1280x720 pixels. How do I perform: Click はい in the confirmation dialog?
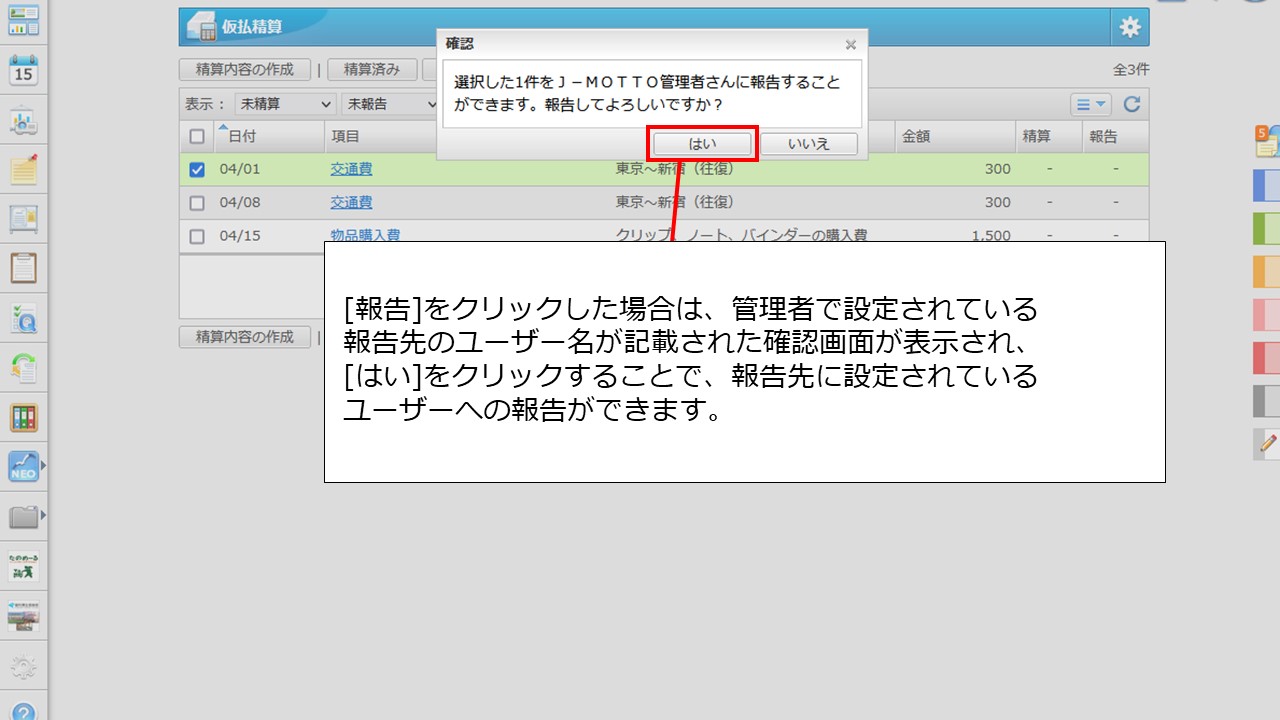coord(702,144)
